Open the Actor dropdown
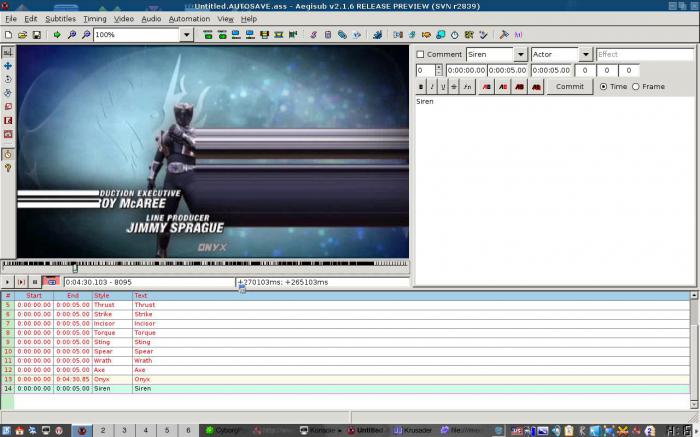 (586, 54)
